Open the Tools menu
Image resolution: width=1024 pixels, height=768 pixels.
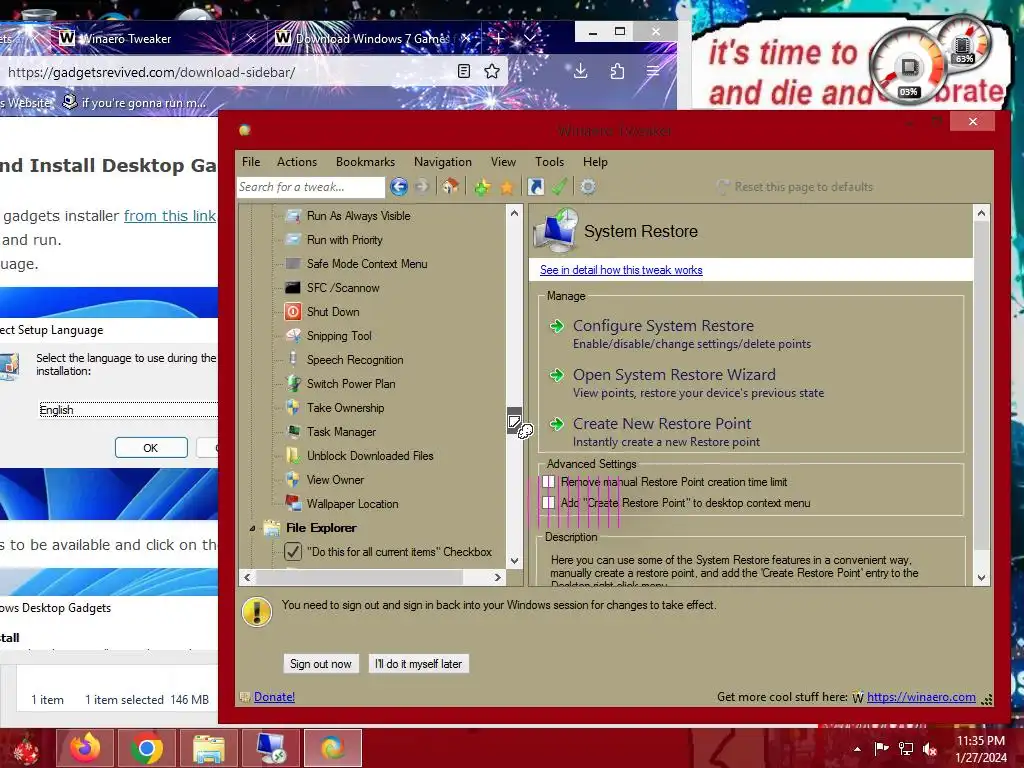pyautogui.click(x=550, y=162)
